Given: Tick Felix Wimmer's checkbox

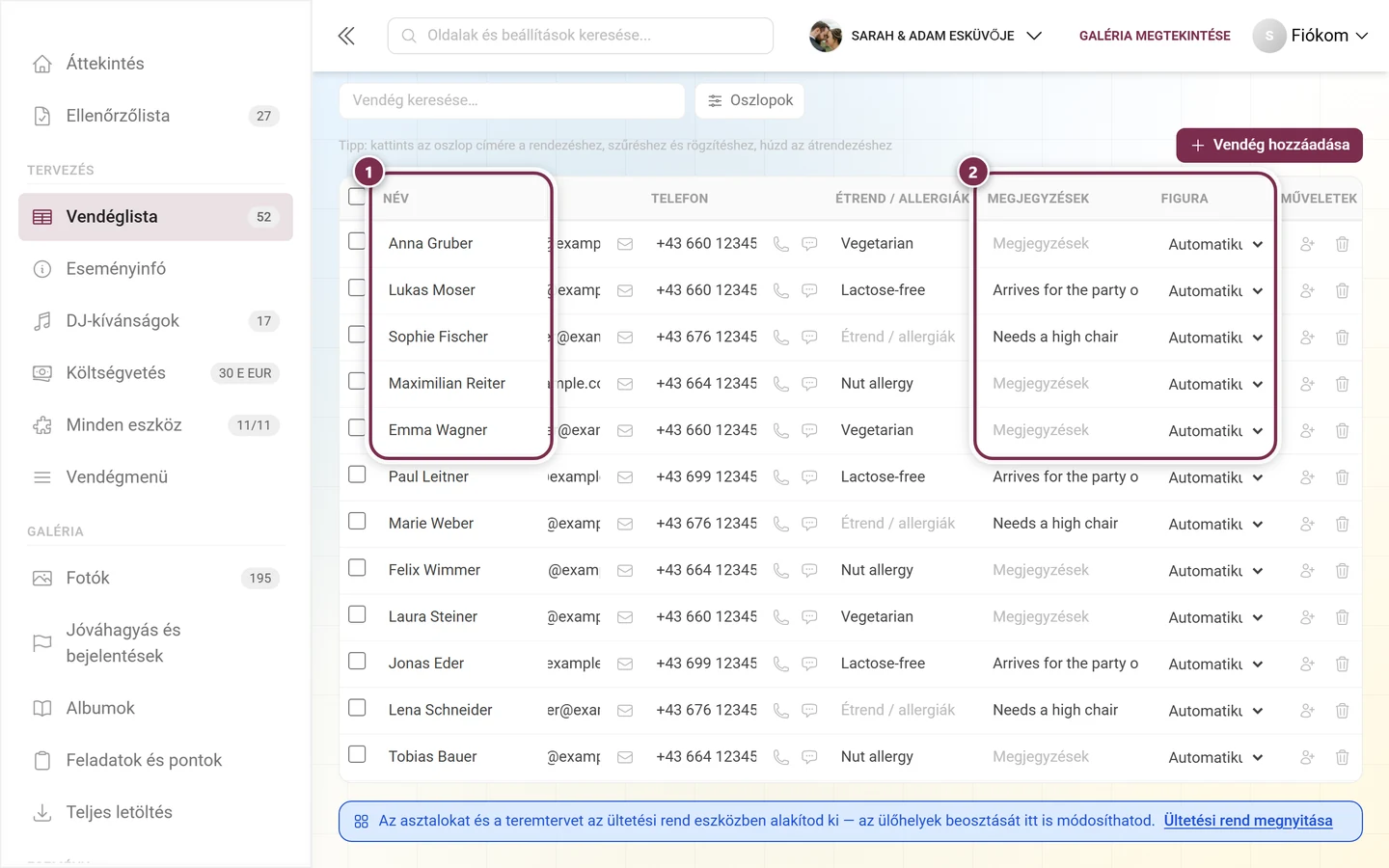Looking at the screenshot, I should click(x=357, y=567).
